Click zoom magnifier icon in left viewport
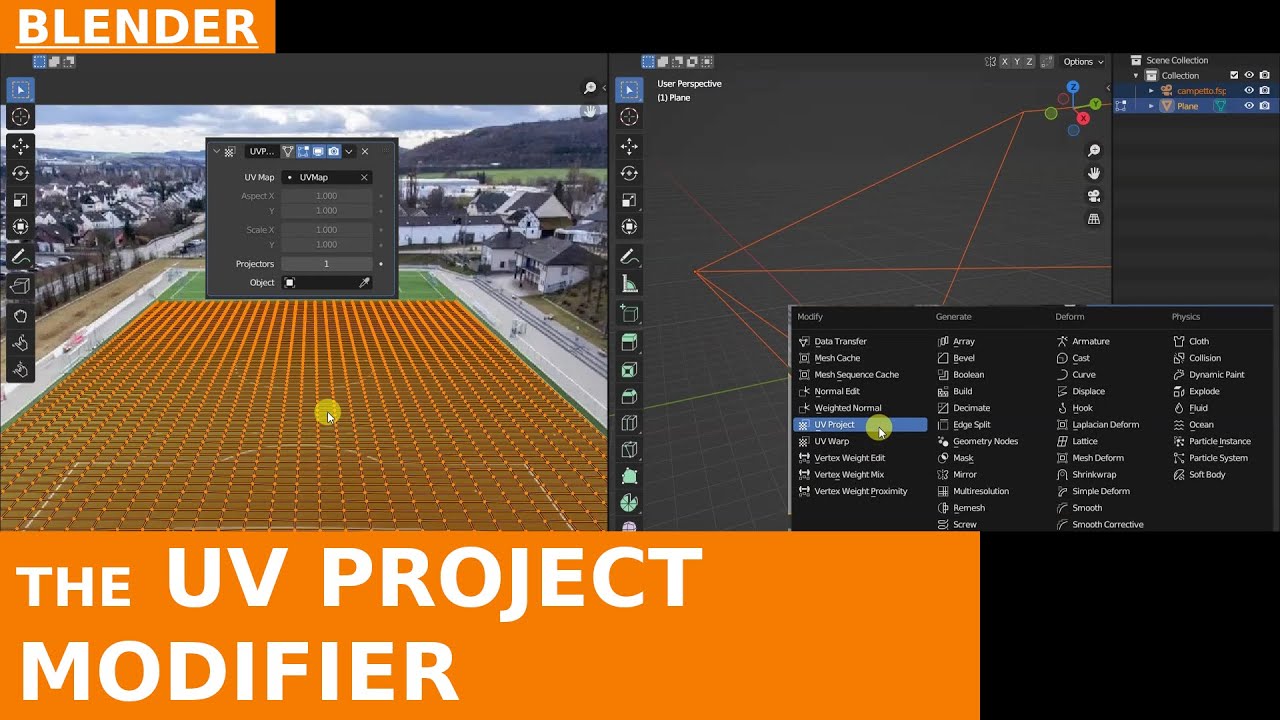Screen dimensions: 1280x720 [x=590, y=88]
